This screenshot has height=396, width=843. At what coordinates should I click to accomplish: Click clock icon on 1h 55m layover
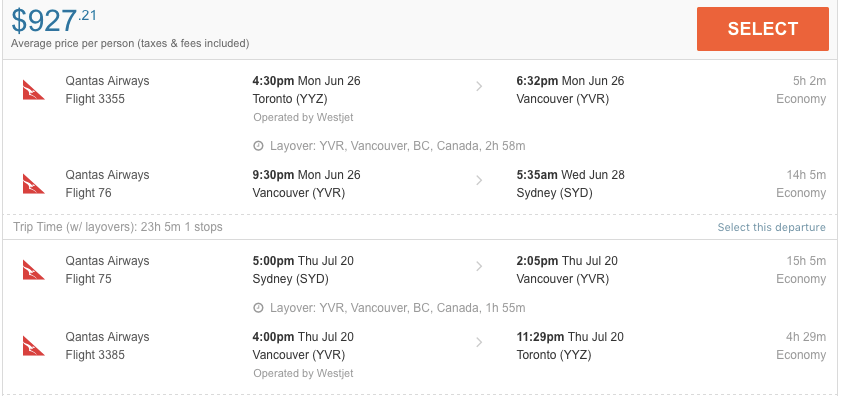(259, 308)
